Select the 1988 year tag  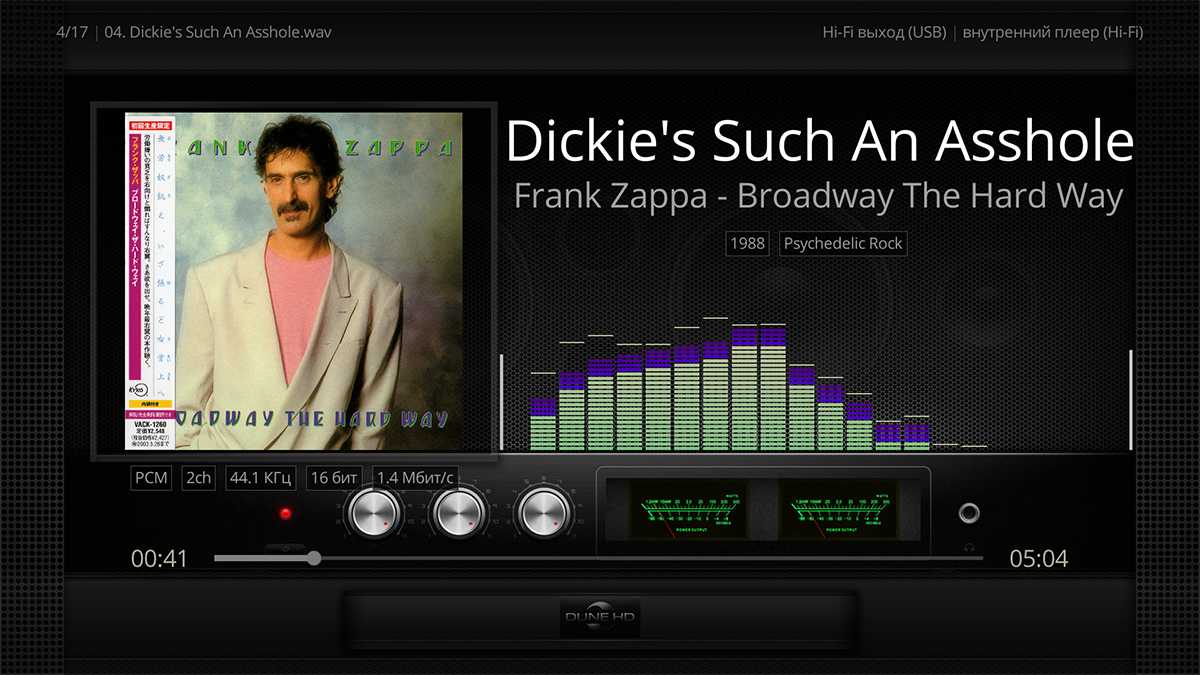[x=747, y=243]
